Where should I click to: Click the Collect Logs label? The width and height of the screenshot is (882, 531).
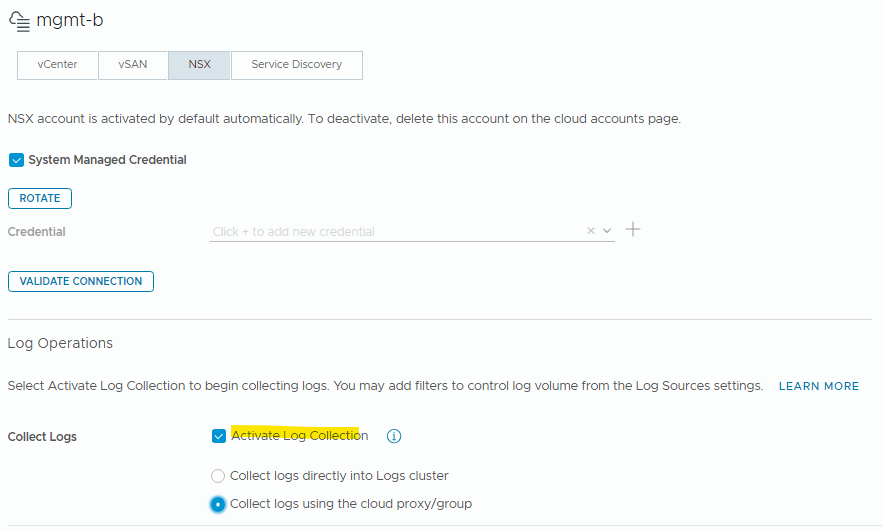(42, 437)
